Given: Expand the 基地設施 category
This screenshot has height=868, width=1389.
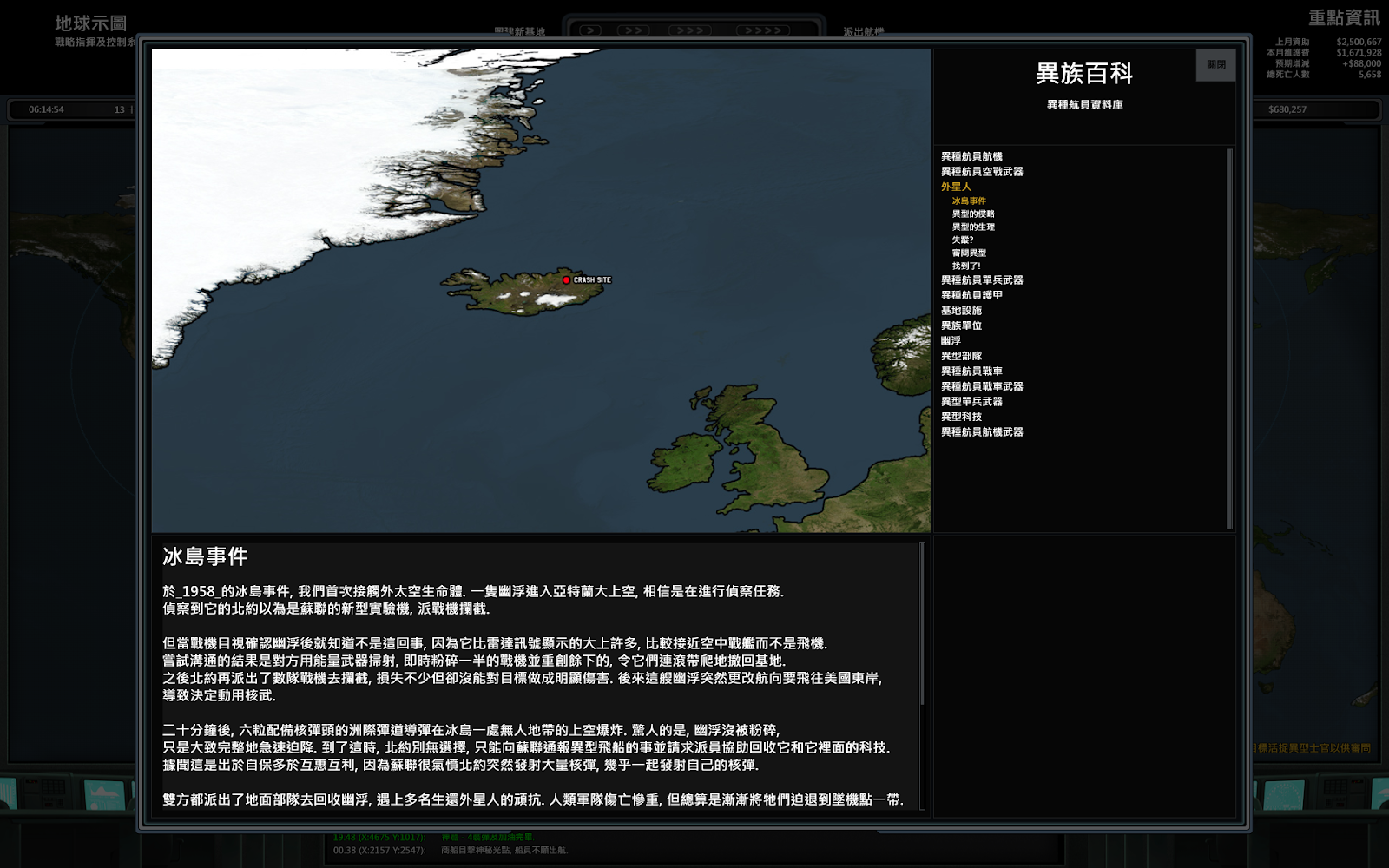Looking at the screenshot, I should coord(961,311).
